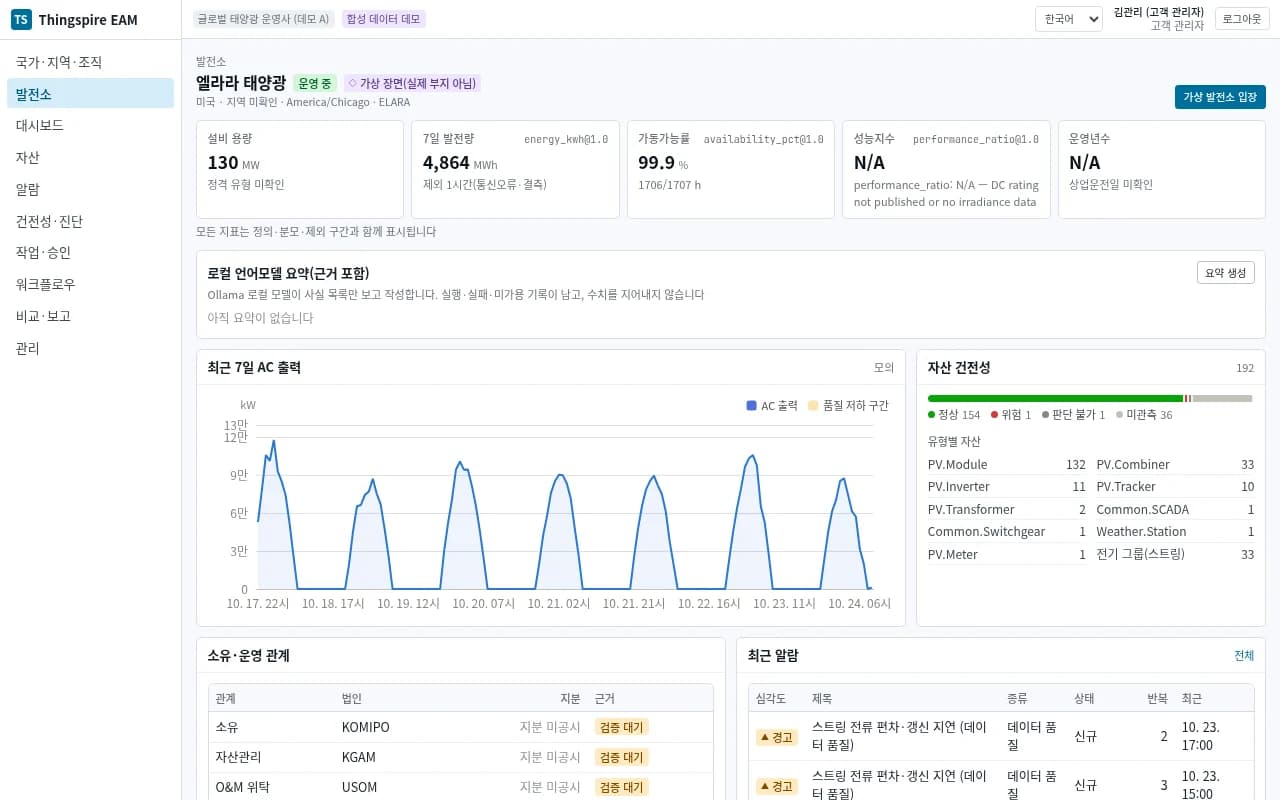Click the 정상 green status dot legend
Screen dimensions: 1280x800
pos(932,414)
